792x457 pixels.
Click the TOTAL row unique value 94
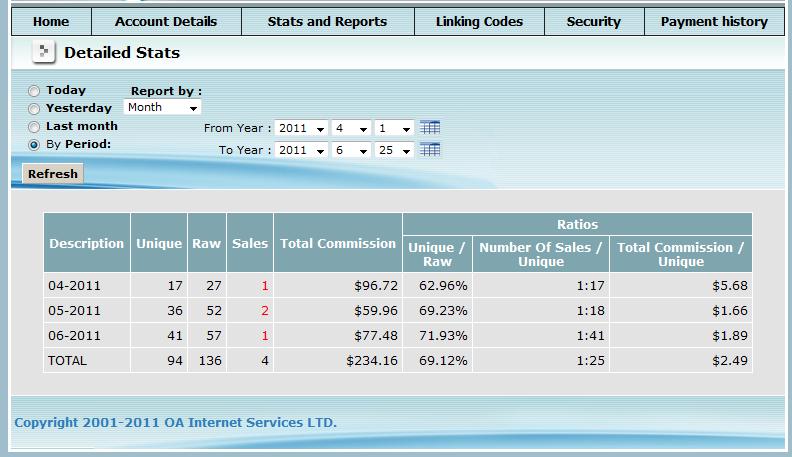[175, 361]
